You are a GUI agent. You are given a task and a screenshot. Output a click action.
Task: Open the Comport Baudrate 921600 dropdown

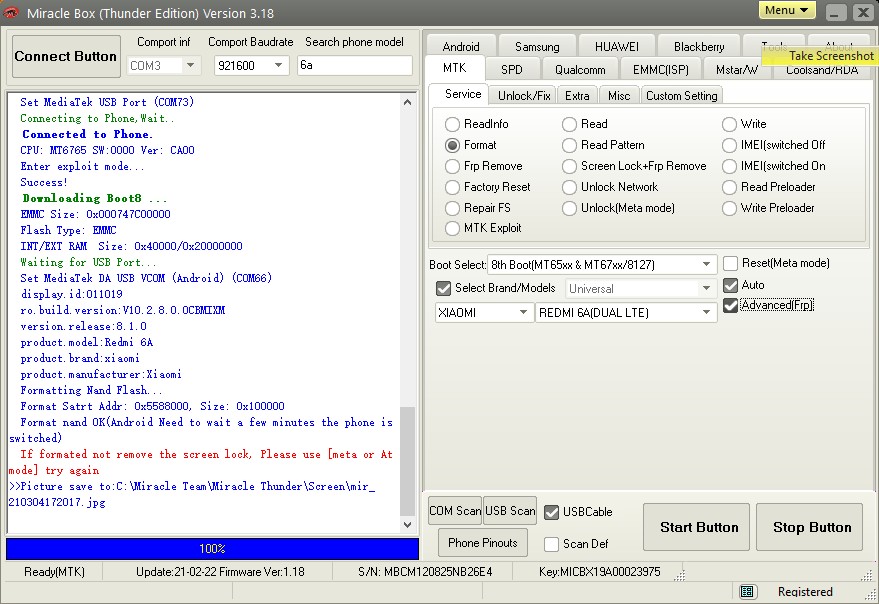(x=279, y=66)
